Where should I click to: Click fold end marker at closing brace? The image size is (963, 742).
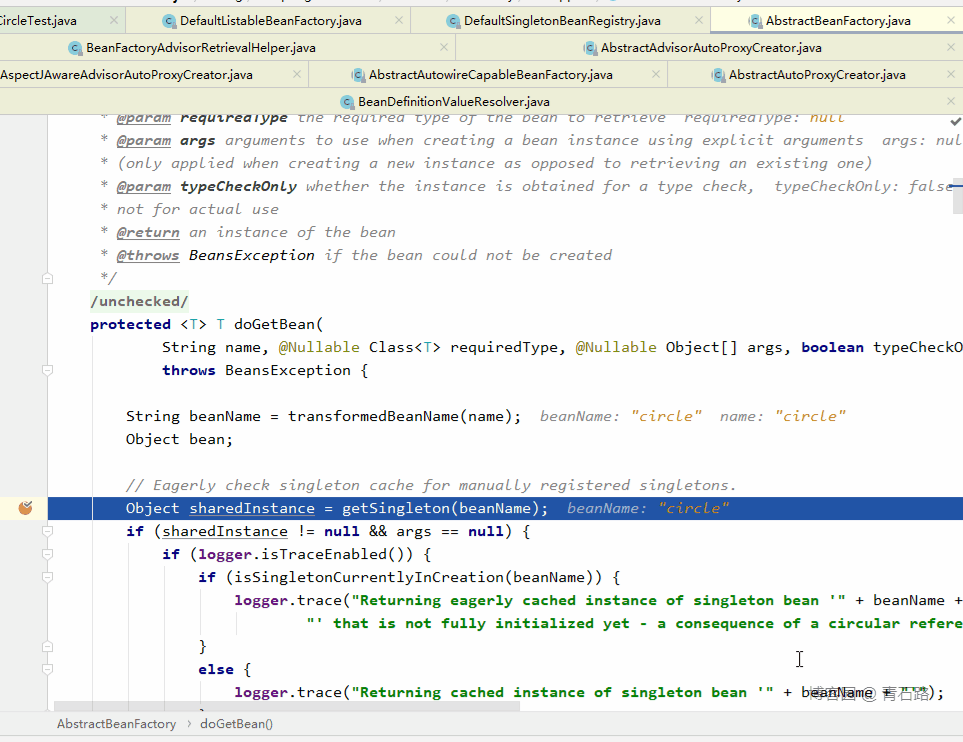coord(47,647)
